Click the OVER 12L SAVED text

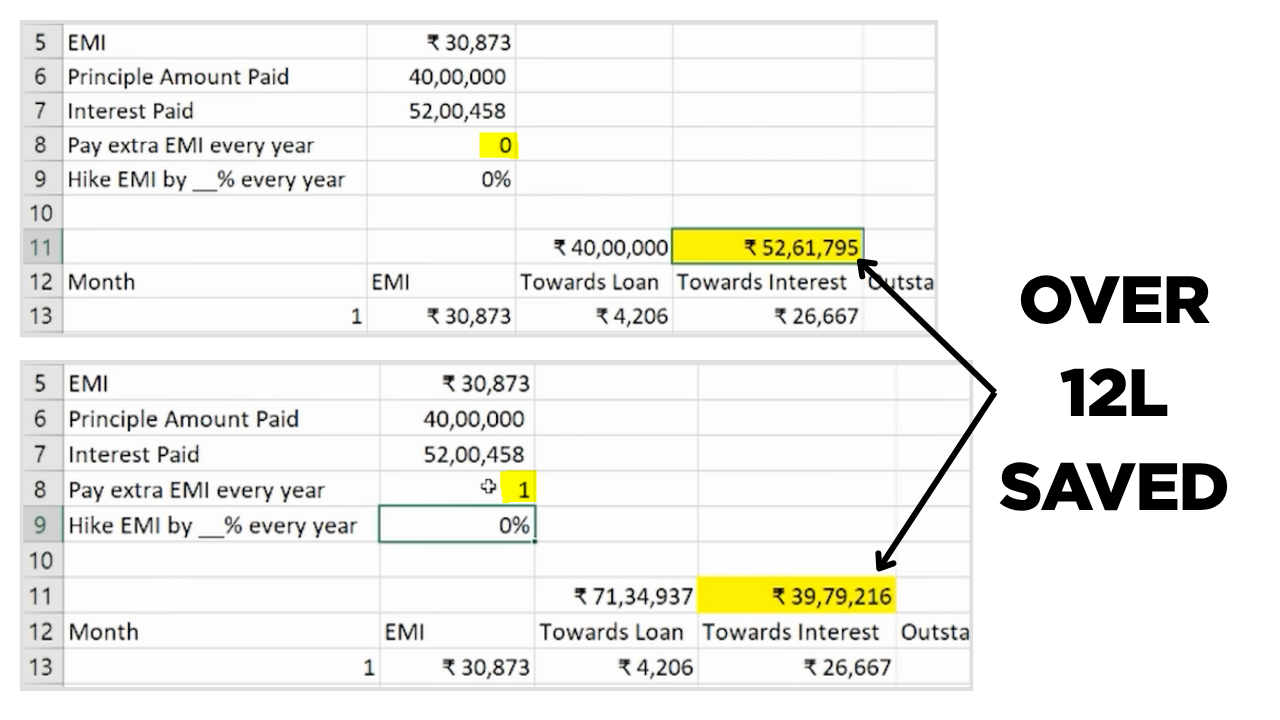coord(1113,396)
